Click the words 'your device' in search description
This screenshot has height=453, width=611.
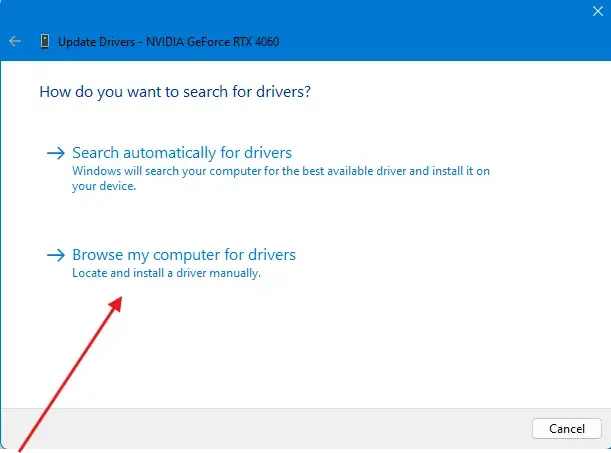tap(105, 185)
